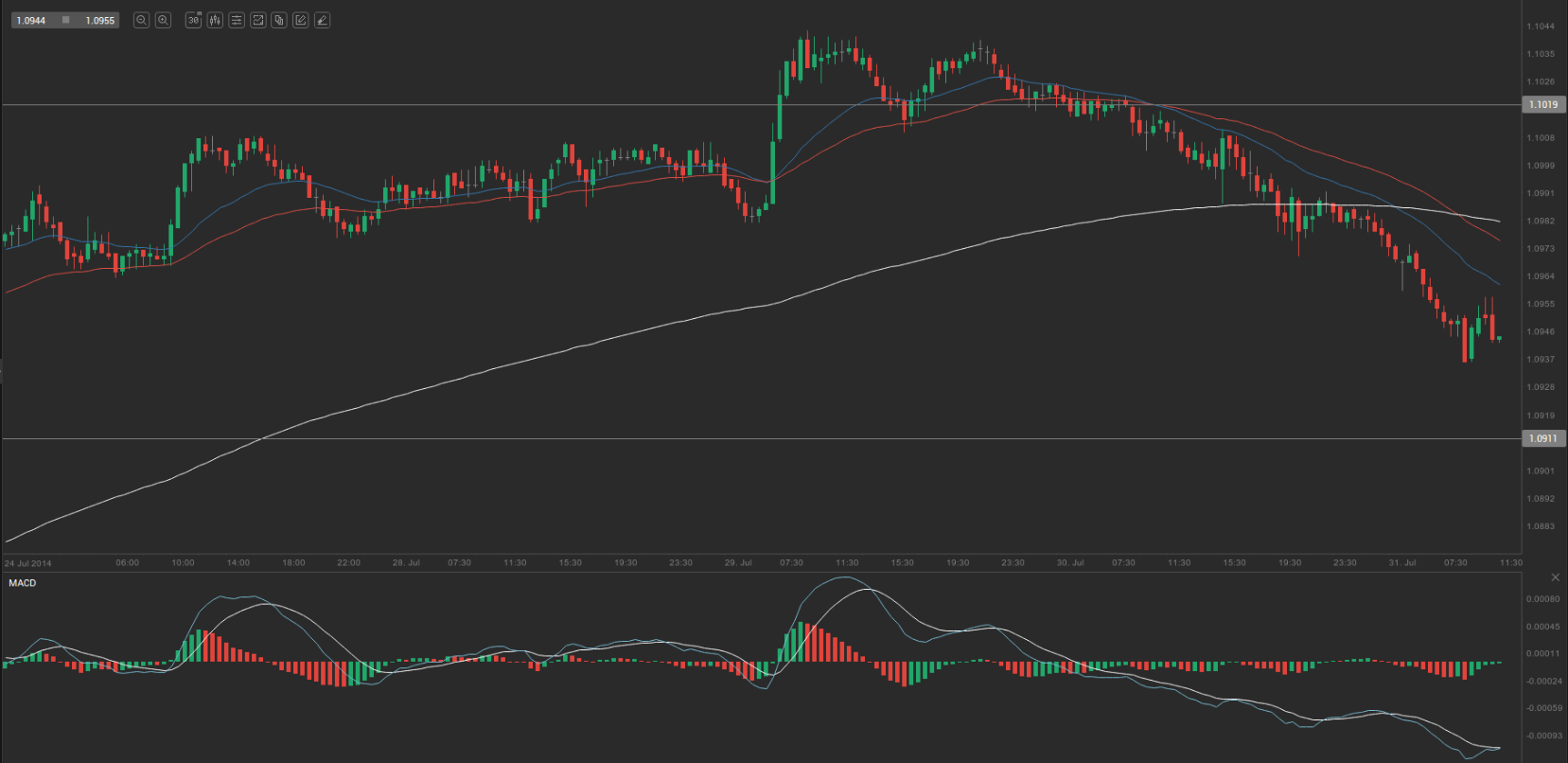
Task: Click the 1.1044 price scale label
Action: click(1541, 27)
